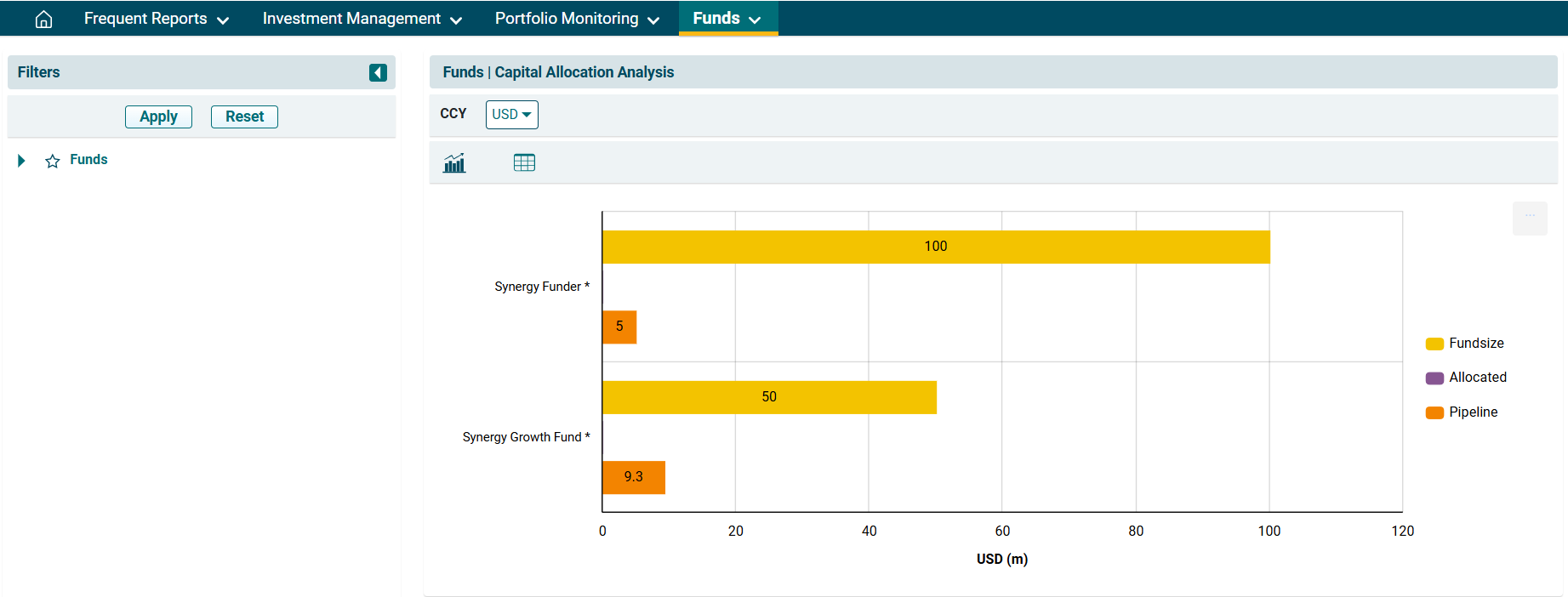The image size is (1568, 597).
Task: Open Portfolio Monitoring menu
Action: [x=577, y=19]
